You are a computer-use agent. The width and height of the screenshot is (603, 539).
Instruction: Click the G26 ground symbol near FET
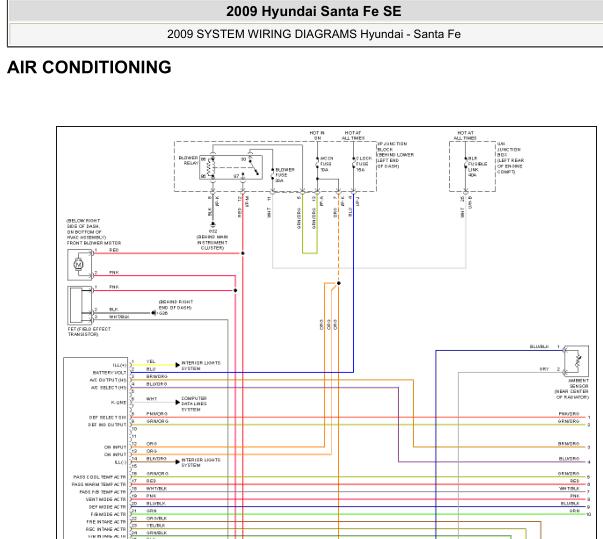pos(154,313)
